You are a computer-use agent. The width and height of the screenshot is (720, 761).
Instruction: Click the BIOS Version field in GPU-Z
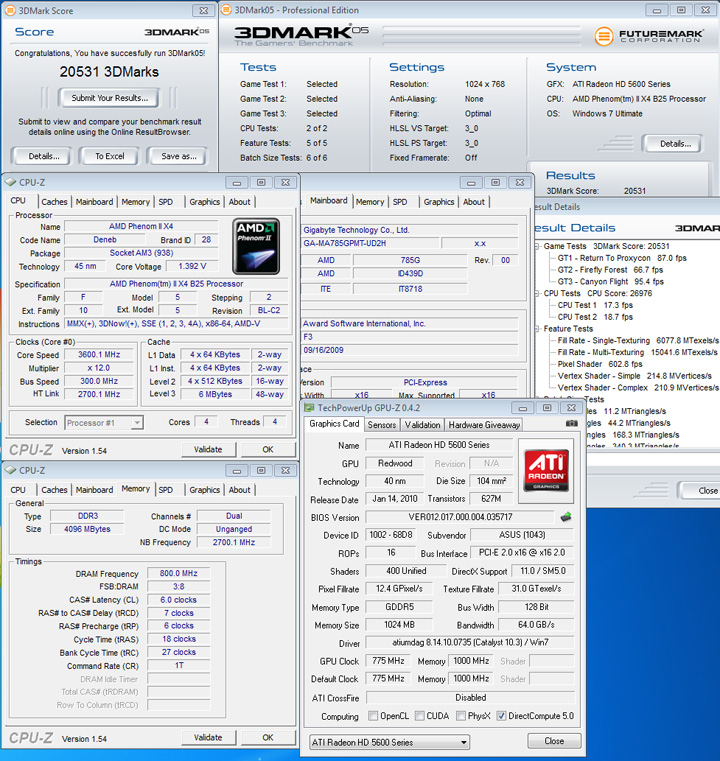click(460, 517)
